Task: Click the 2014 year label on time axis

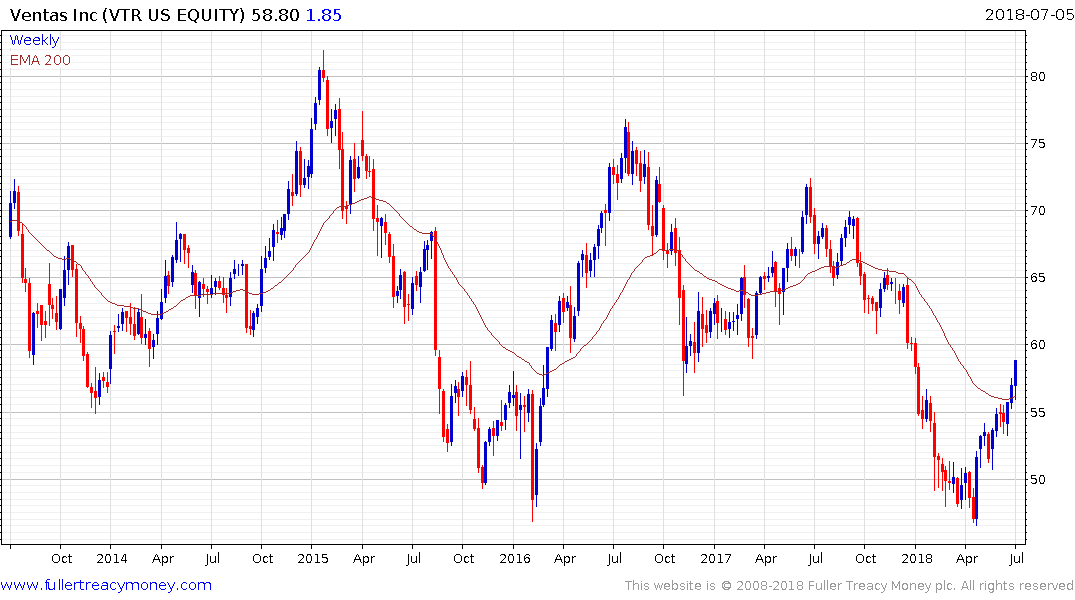Action: [112, 559]
